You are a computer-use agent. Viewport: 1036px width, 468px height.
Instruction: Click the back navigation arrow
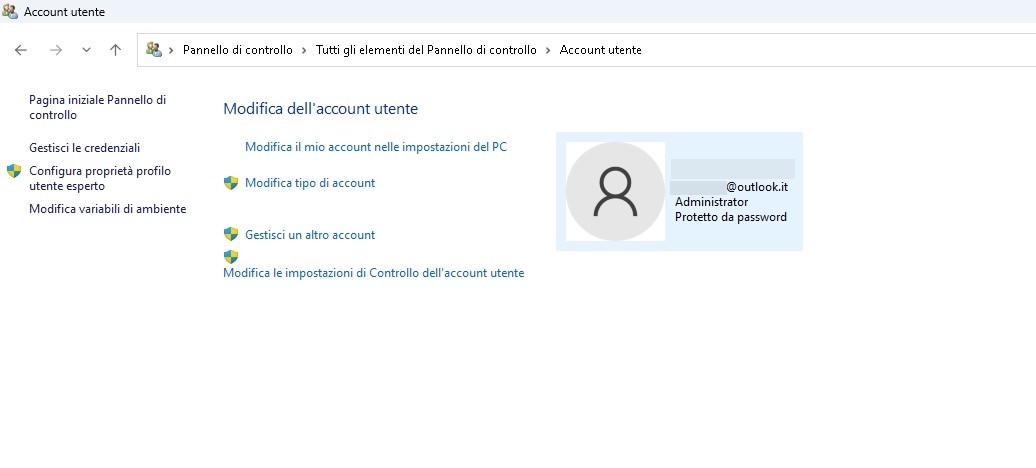point(21,50)
